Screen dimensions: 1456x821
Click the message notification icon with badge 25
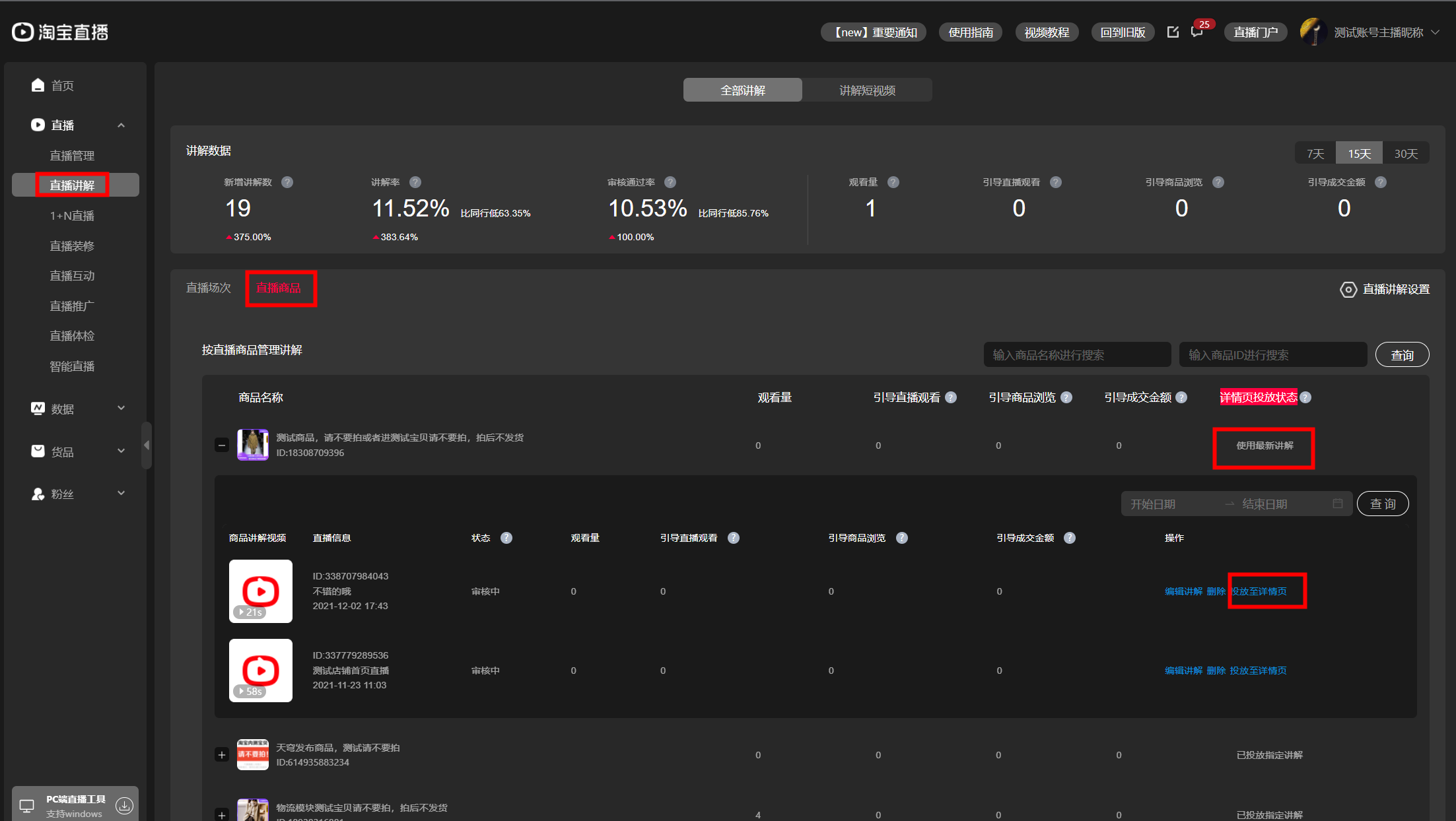[x=1196, y=32]
